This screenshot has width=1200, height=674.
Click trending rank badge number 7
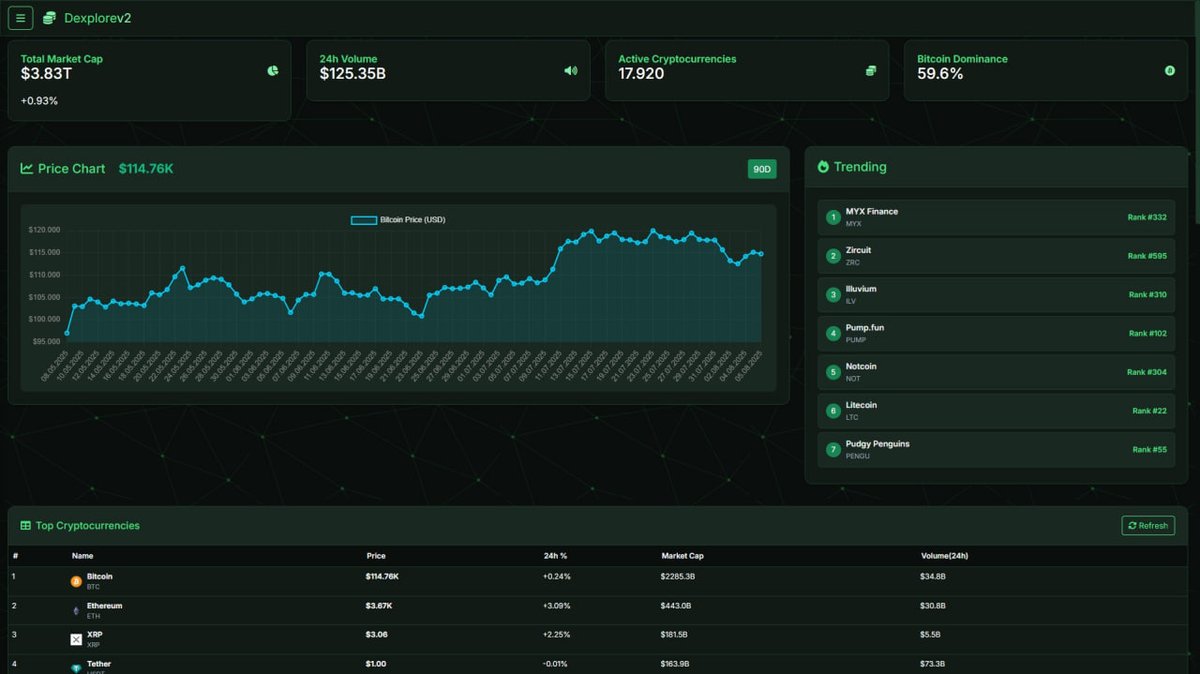tap(833, 450)
